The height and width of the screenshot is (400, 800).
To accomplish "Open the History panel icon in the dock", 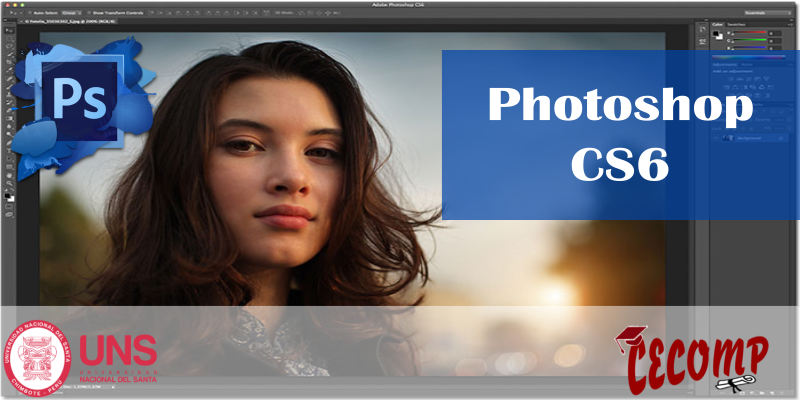I will click(703, 29).
